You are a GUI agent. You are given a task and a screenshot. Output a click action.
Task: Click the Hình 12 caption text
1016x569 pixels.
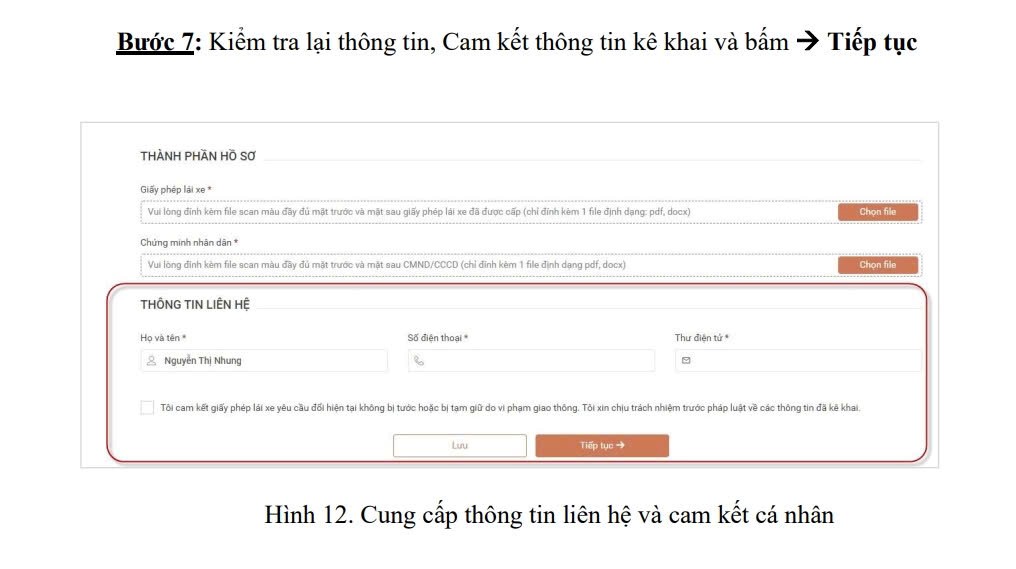(549, 515)
